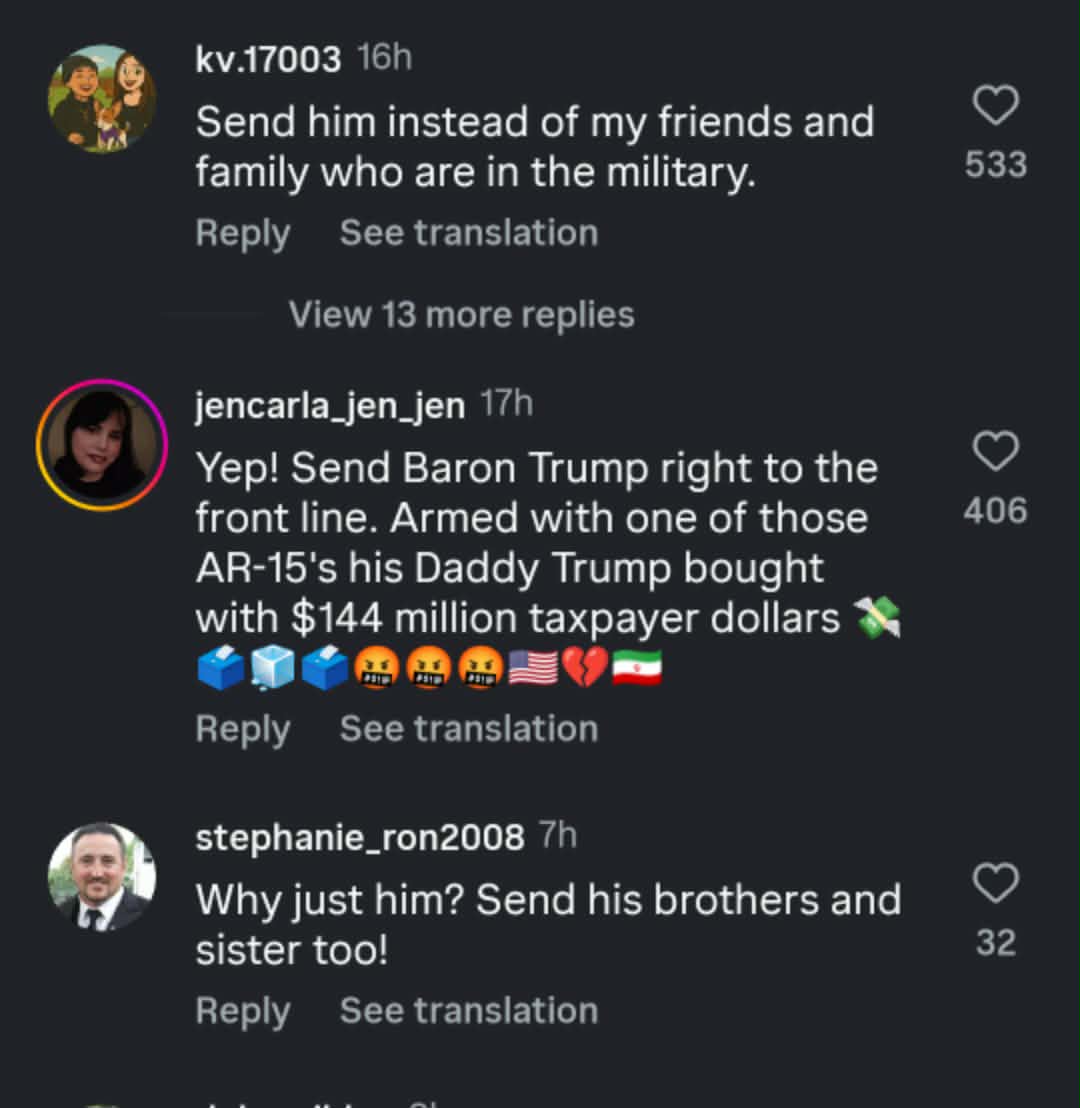The height and width of the screenshot is (1108, 1080).
Task: Tap the money-with-wings emoji in the comment
Action: 879,620
